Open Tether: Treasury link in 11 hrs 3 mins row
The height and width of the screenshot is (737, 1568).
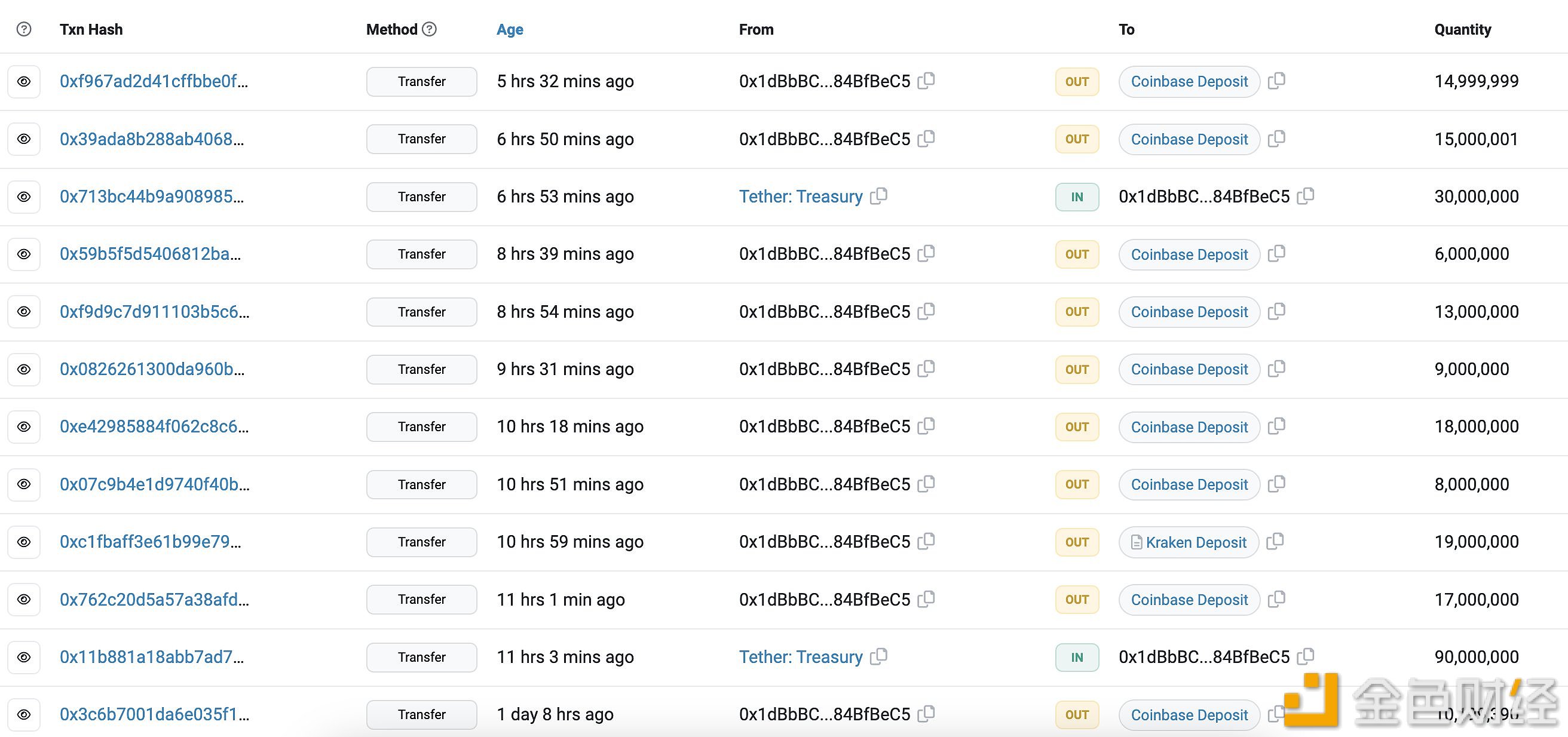pyautogui.click(x=801, y=656)
